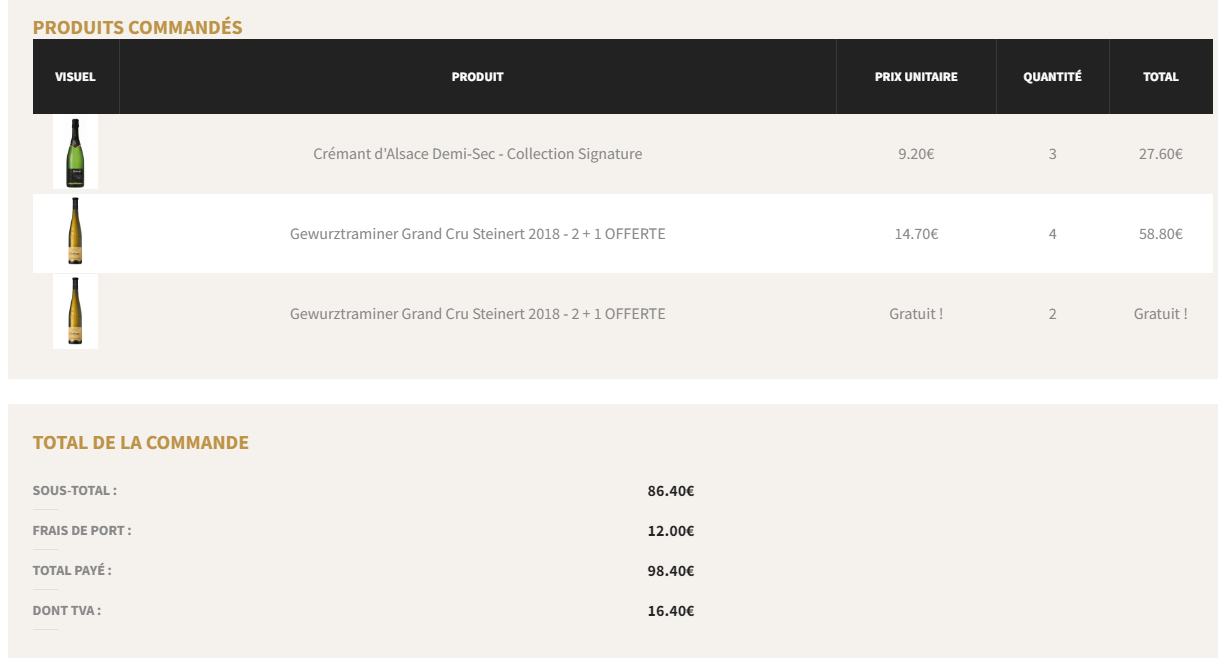1218x658 pixels.
Task: Open the Crémant d'Alsace Demi-Sec product name
Action: (x=477, y=154)
